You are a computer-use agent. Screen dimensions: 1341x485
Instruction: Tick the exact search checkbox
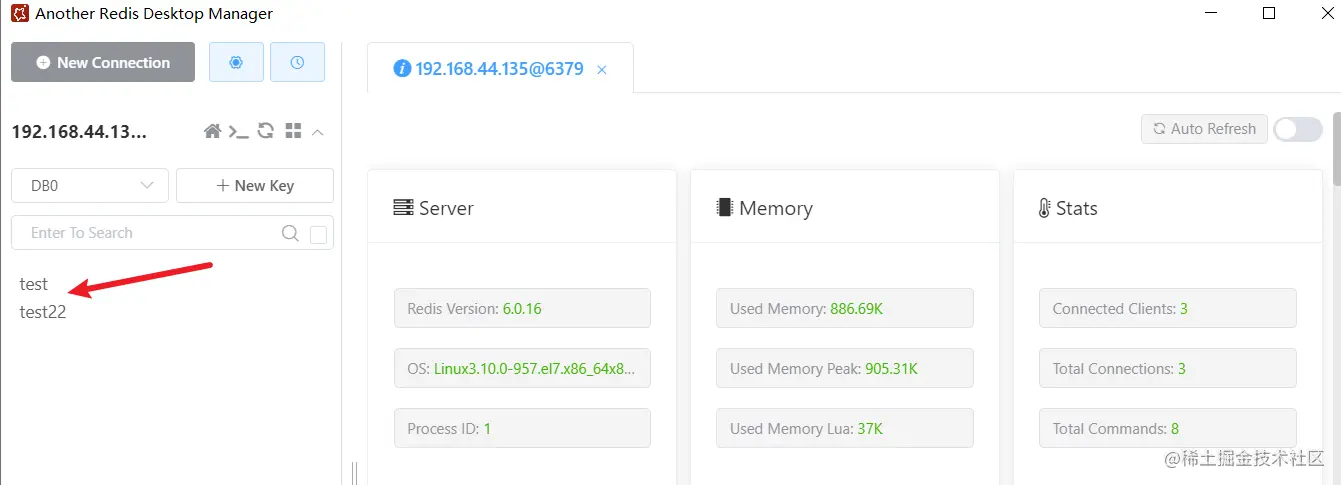pos(319,235)
